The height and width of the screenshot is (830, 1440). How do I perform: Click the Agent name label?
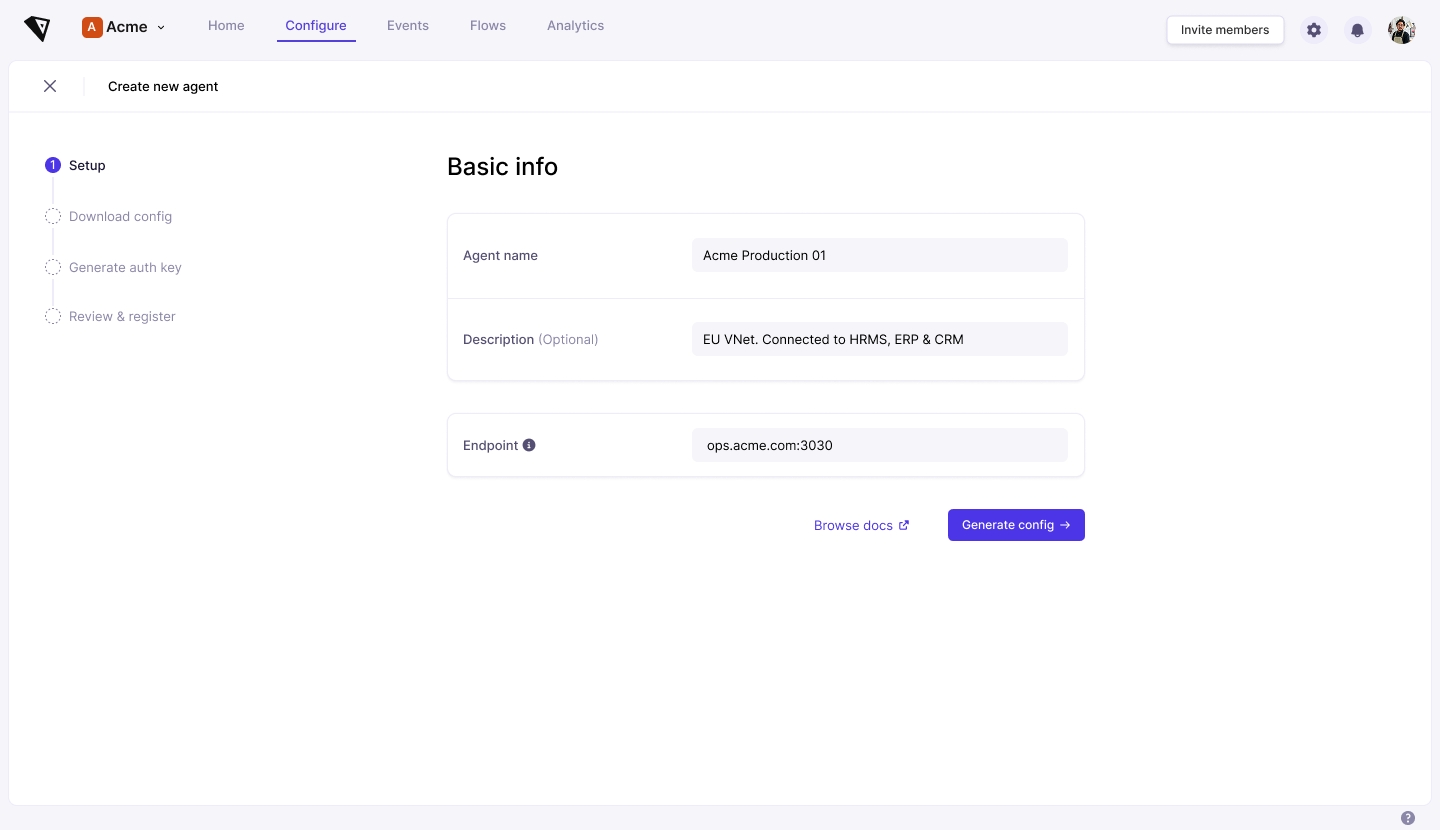click(x=500, y=255)
